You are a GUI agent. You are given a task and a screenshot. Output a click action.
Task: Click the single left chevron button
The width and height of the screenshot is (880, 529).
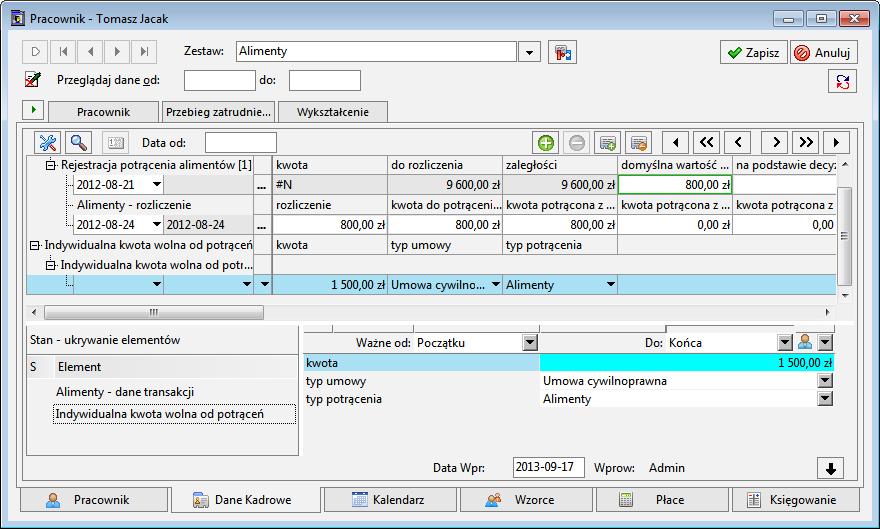pos(738,142)
